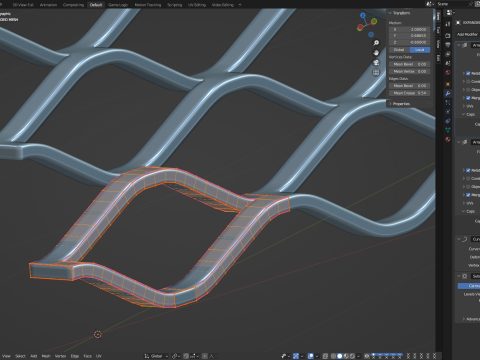Viewport: 480px width, 360px height.
Task: Click the Add Modifier button
Action: coord(468,34)
